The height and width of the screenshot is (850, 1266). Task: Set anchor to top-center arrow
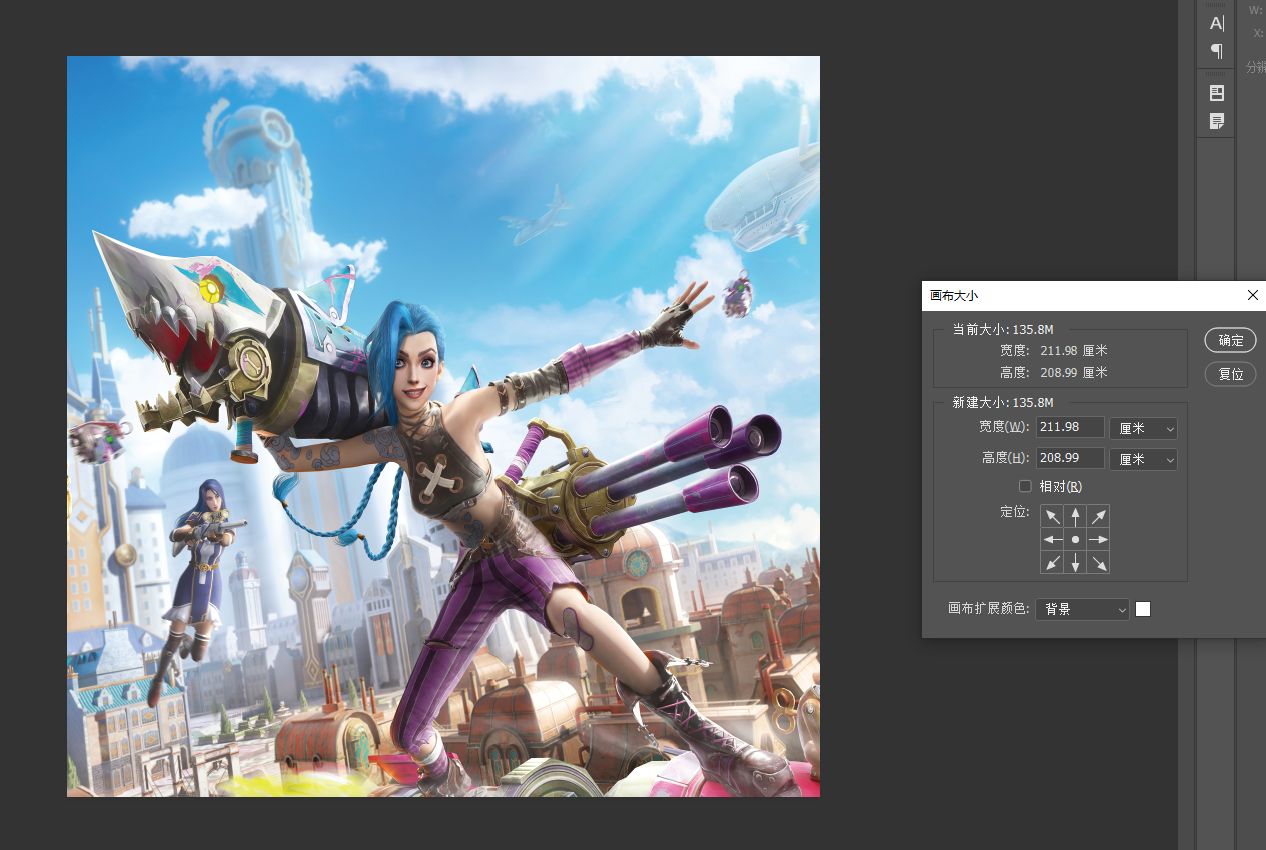[x=1075, y=516]
